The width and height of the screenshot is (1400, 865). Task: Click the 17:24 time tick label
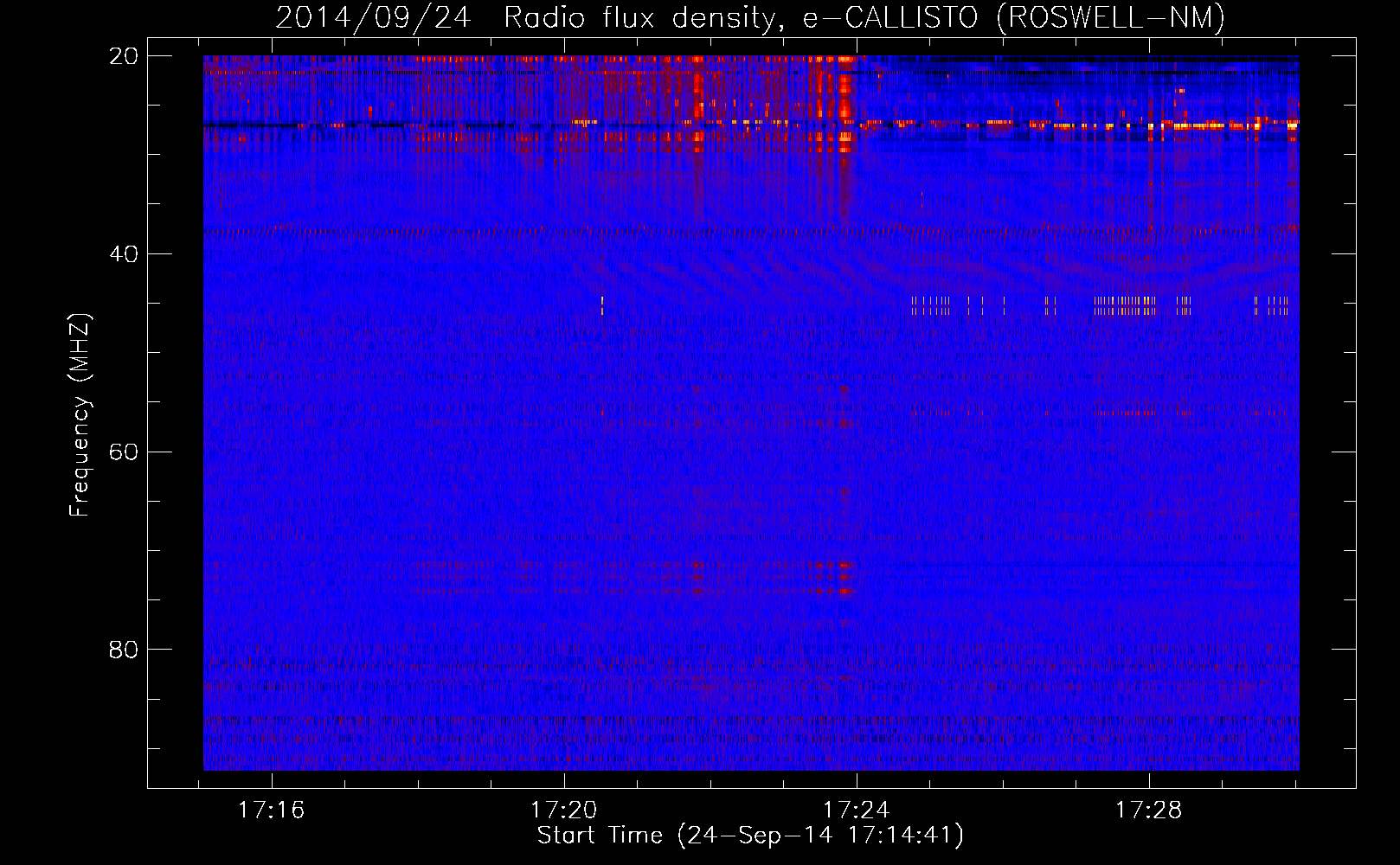point(857,811)
